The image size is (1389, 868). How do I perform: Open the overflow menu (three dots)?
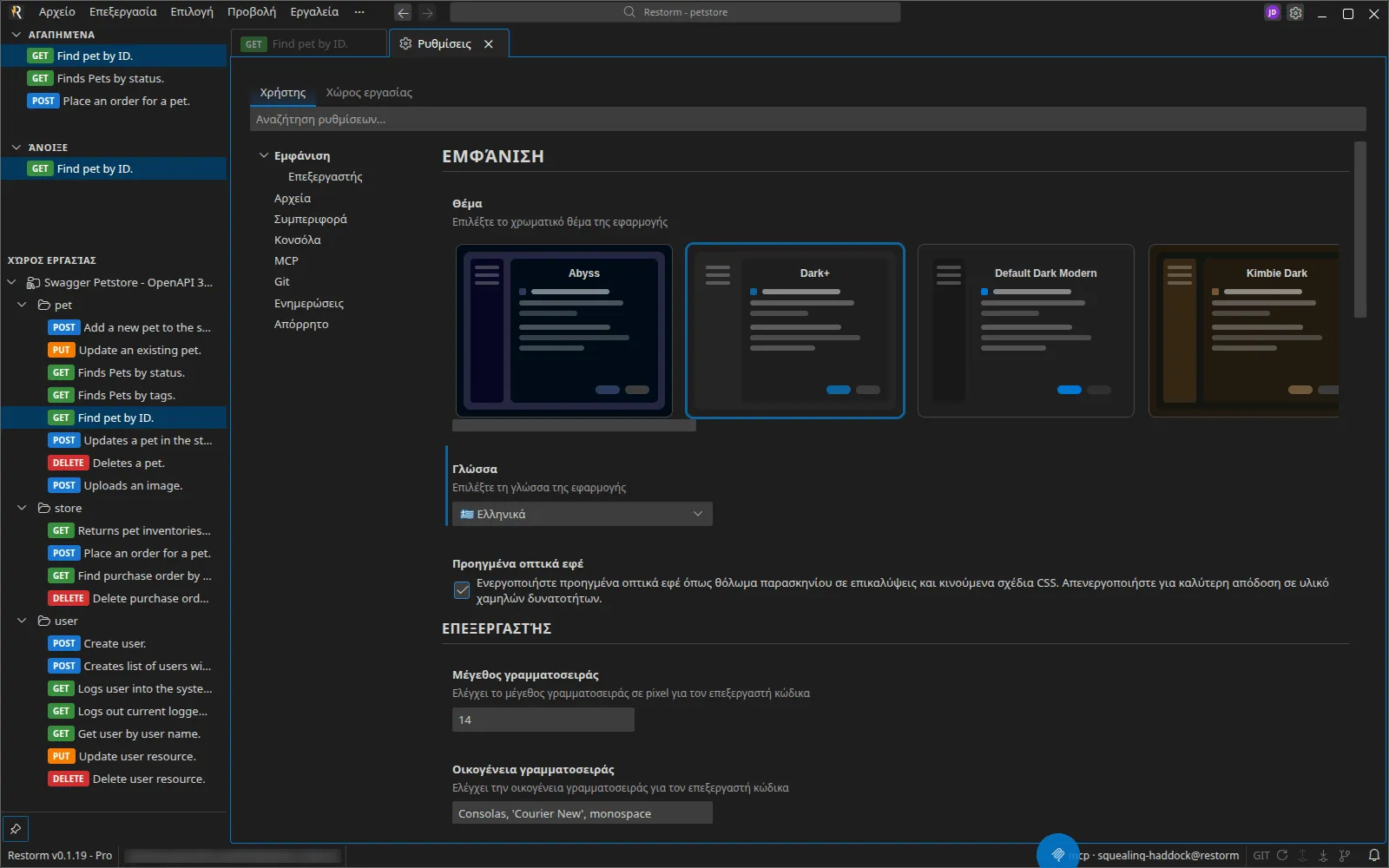click(359, 12)
